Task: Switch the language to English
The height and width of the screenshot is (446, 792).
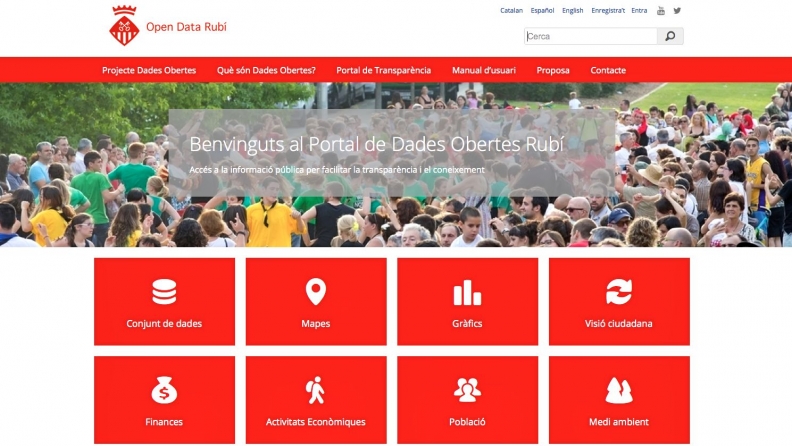Action: 573,11
